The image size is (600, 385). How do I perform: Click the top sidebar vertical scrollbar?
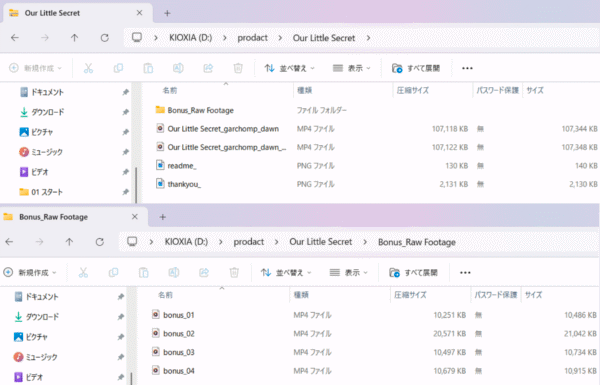(x=136, y=185)
